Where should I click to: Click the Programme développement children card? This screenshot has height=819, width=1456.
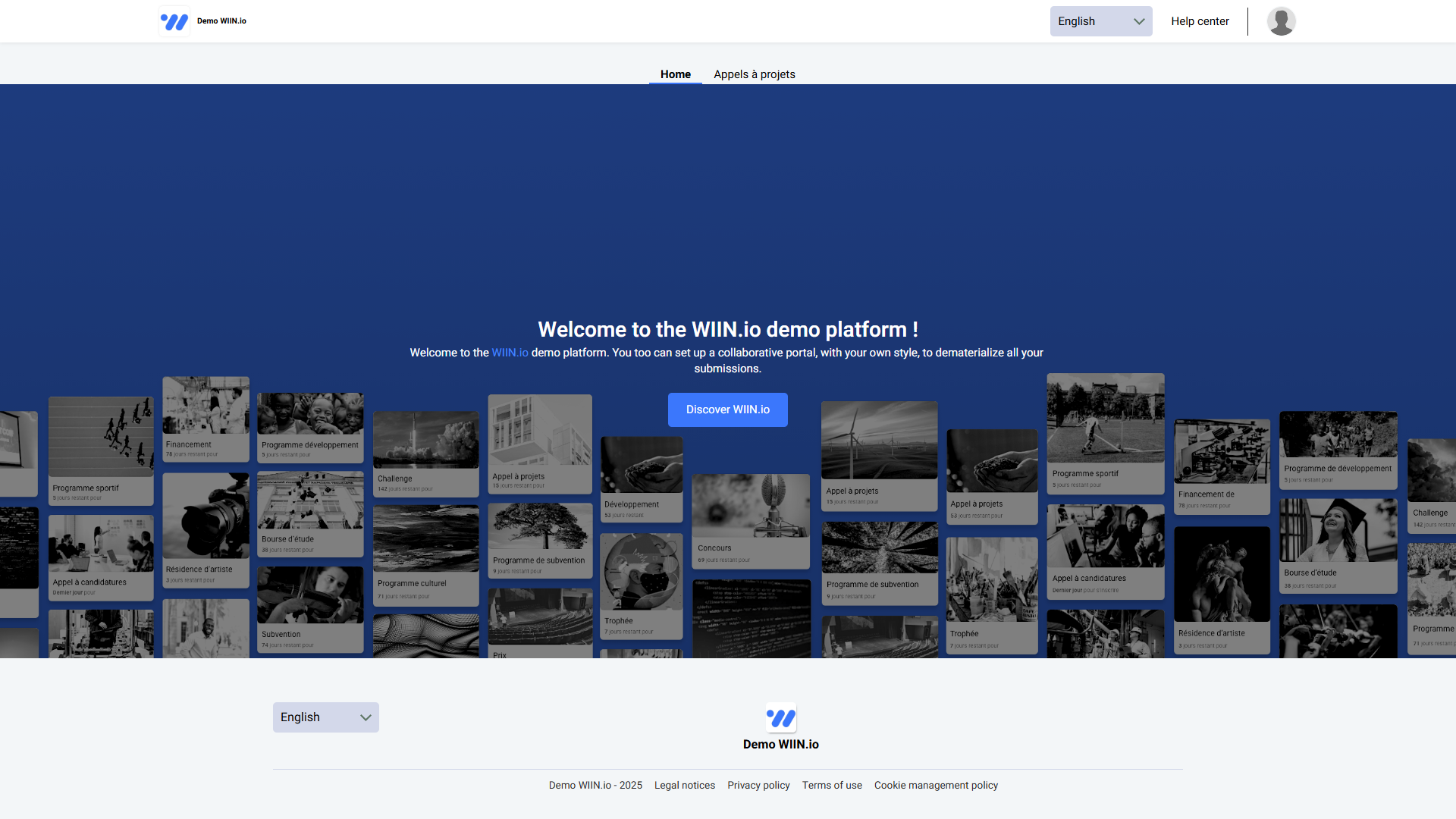click(310, 428)
